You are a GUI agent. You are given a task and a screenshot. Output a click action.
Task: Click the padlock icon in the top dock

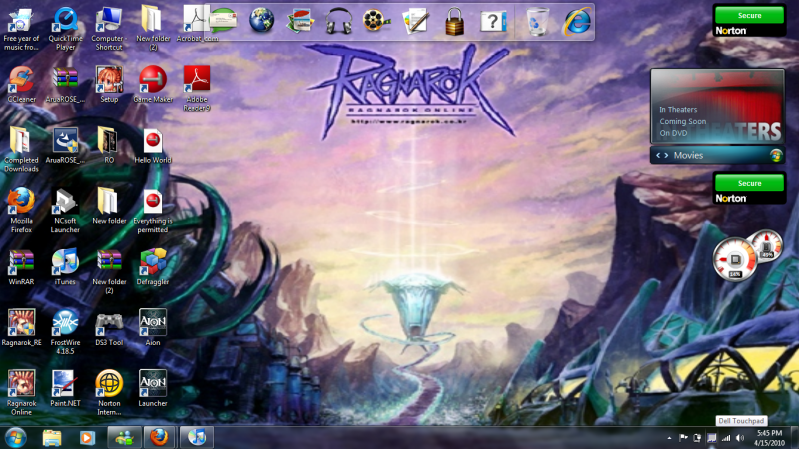(455, 20)
